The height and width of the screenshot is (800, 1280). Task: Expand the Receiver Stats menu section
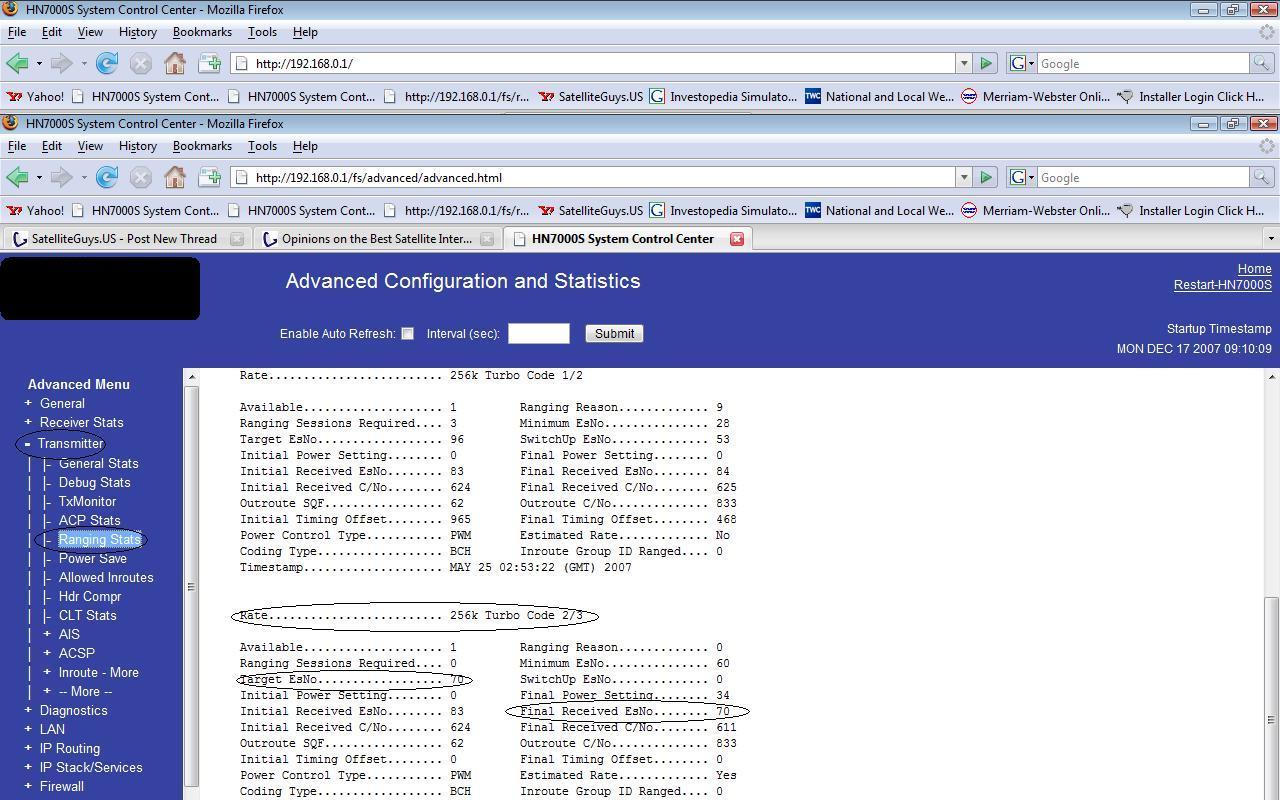click(28, 422)
